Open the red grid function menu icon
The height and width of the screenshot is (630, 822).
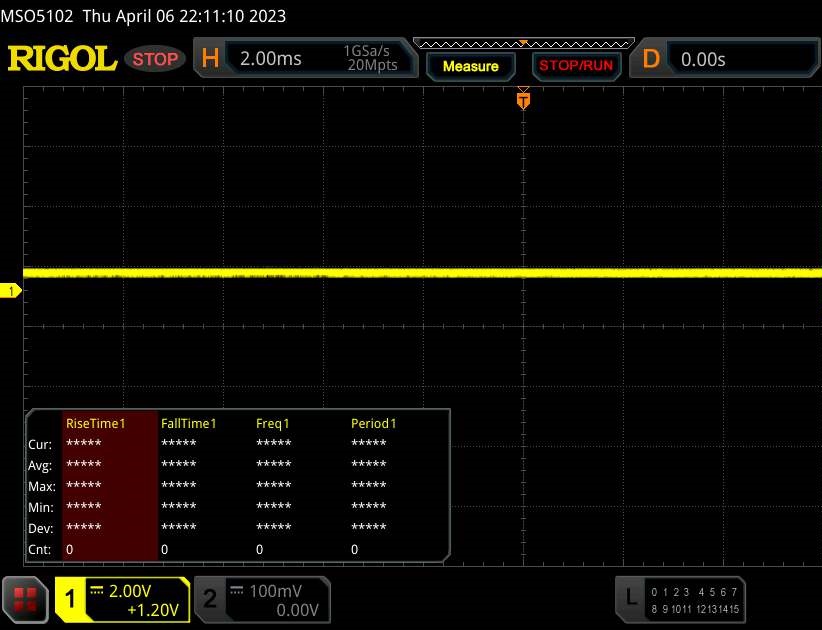(27, 599)
